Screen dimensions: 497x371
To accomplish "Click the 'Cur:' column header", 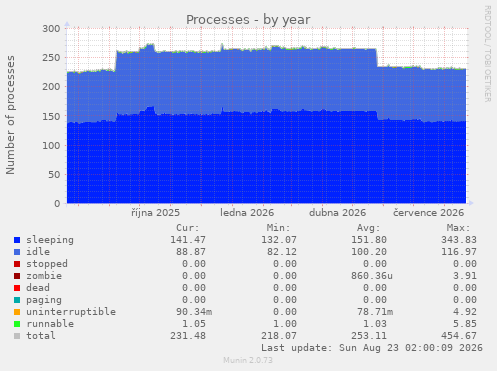I will [188, 228].
